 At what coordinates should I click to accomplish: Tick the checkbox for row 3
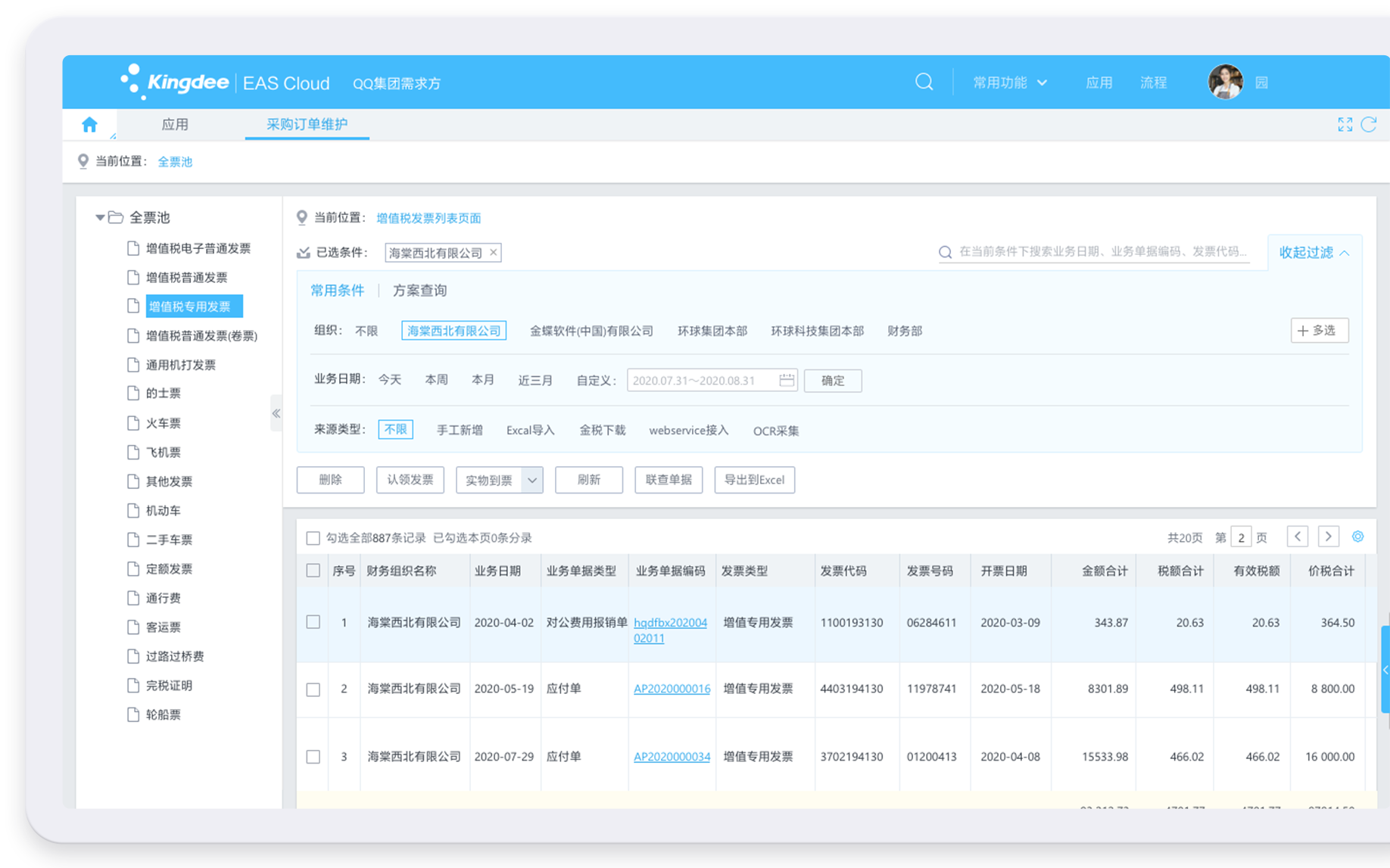(x=313, y=757)
